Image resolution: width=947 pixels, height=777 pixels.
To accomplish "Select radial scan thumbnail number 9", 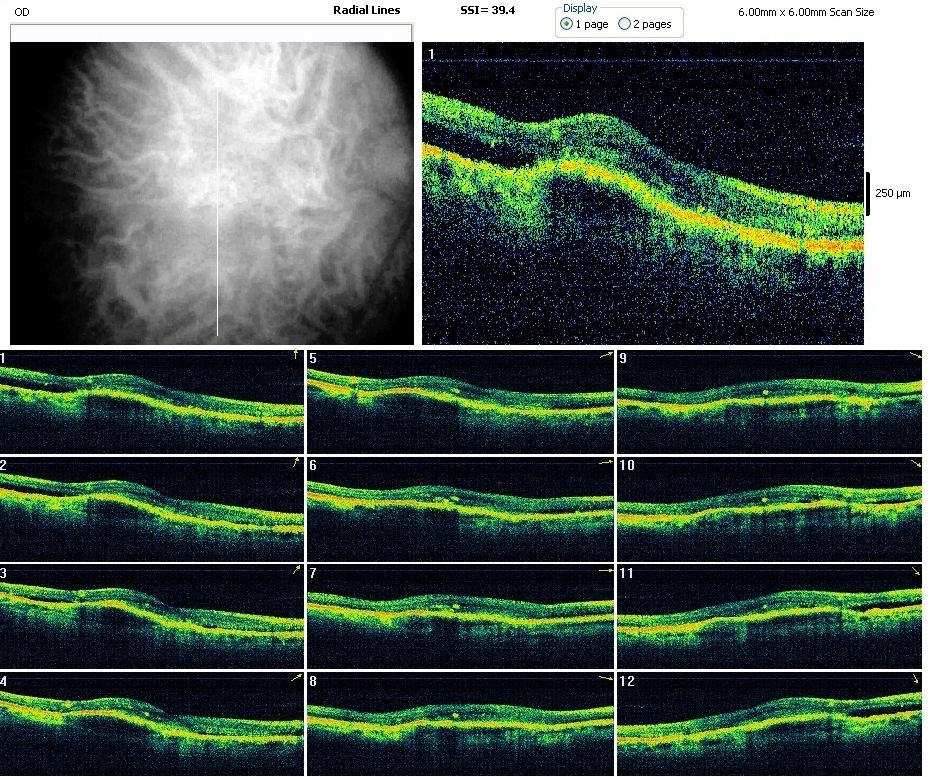I will [x=769, y=402].
